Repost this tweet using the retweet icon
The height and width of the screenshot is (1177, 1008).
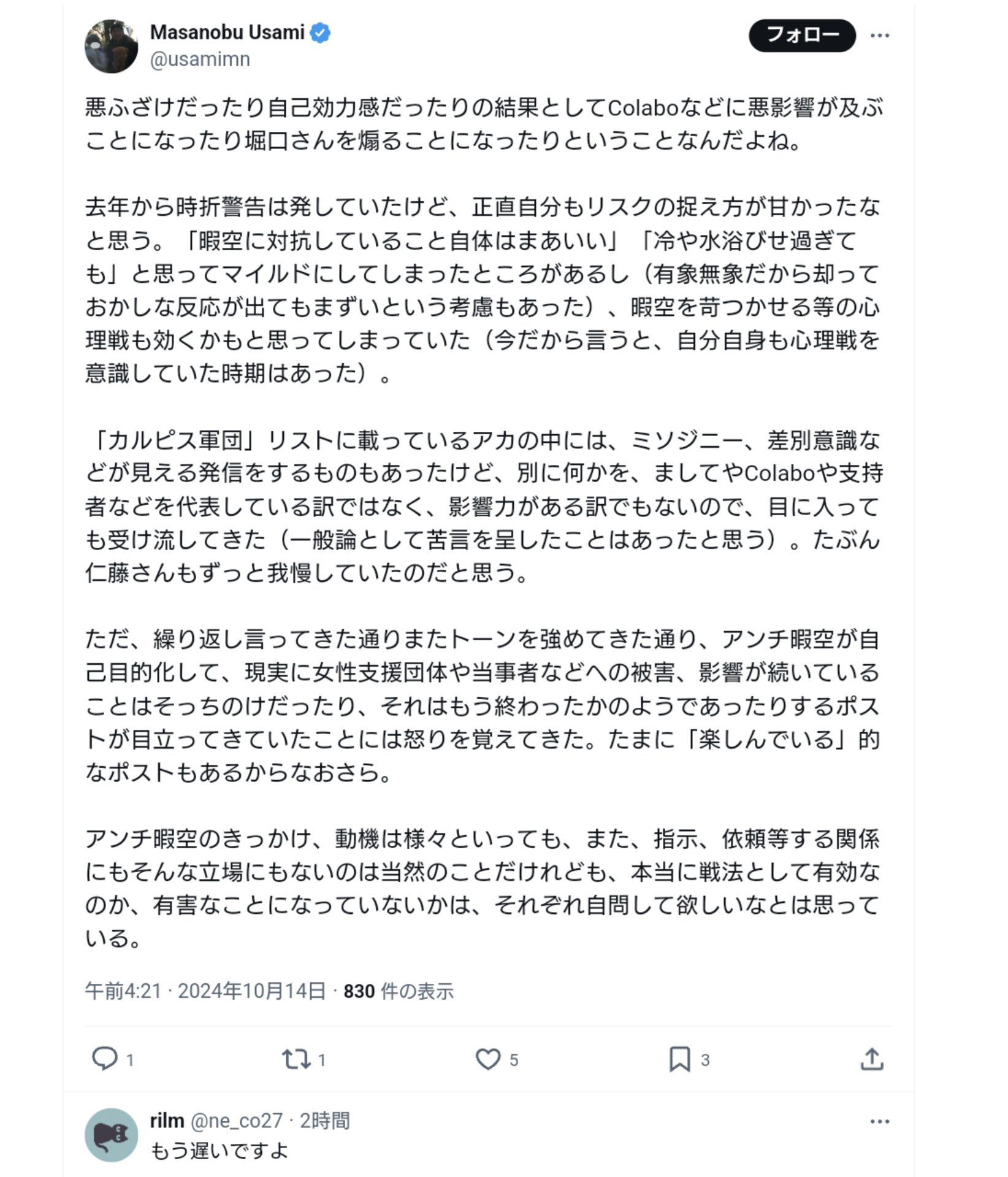pos(296,1059)
